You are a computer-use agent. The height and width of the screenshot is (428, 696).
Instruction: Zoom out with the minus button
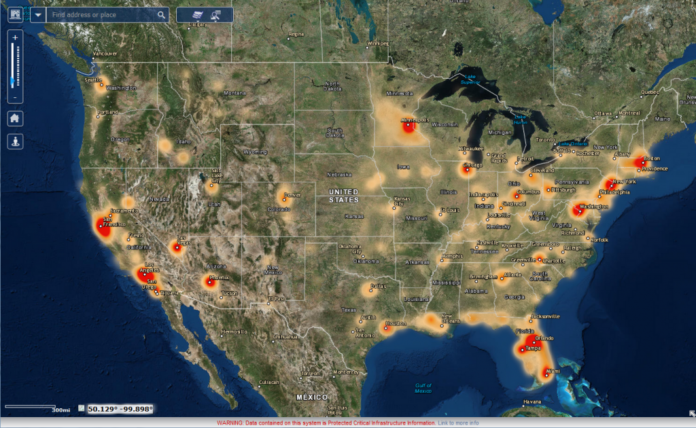coord(14,96)
